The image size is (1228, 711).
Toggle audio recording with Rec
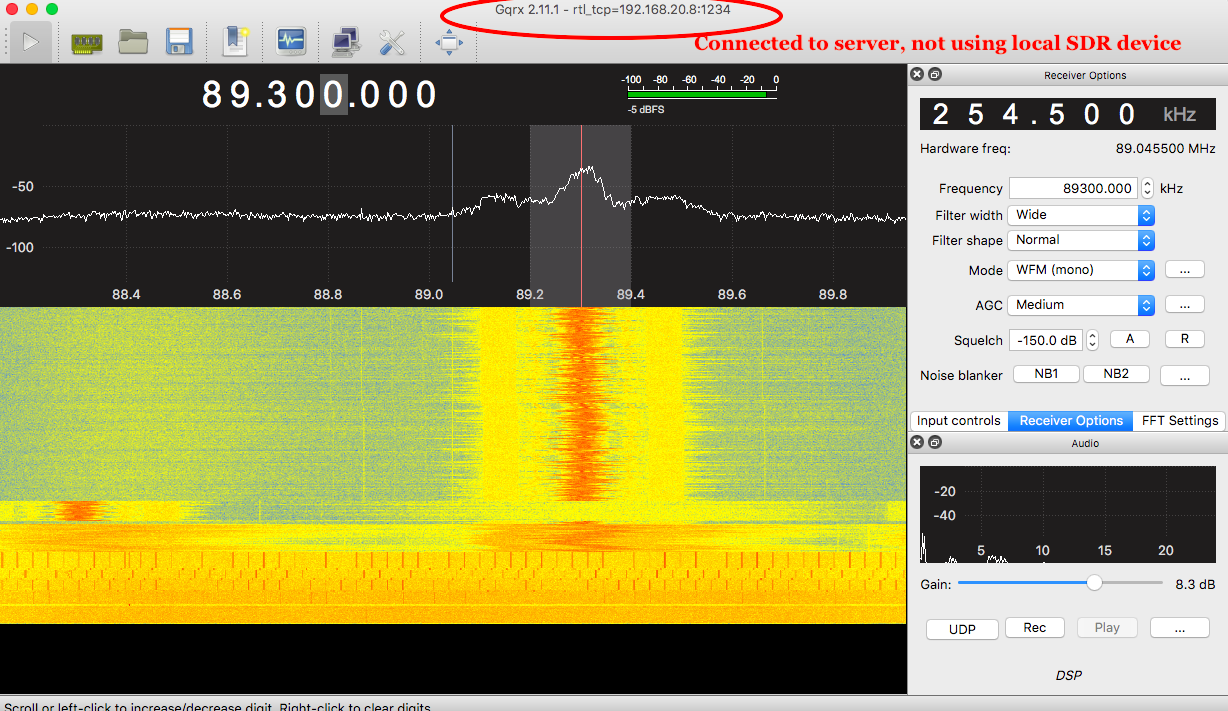tap(1035, 628)
